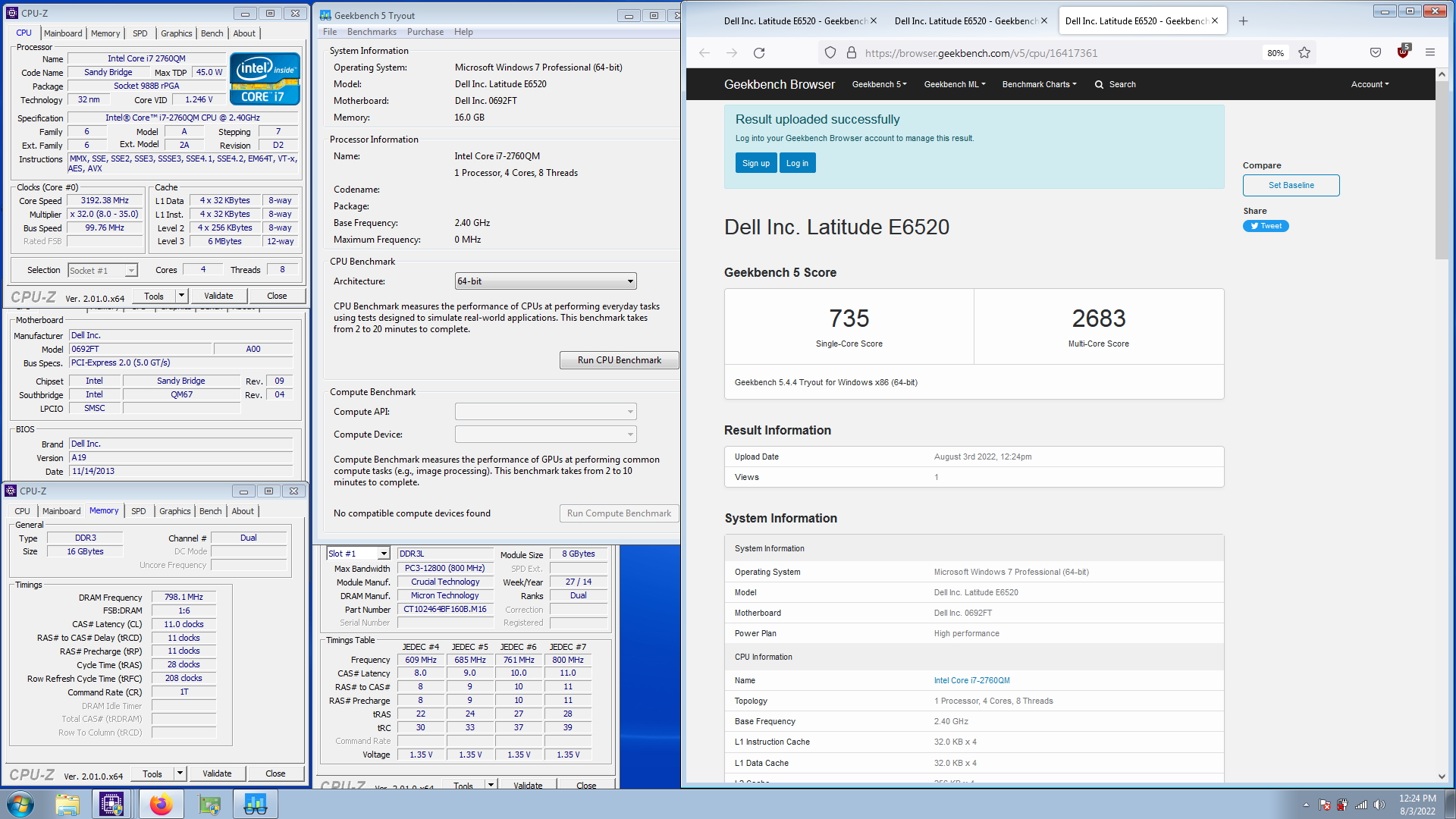
Task: Open the Account dropdown menu
Action: (1370, 84)
